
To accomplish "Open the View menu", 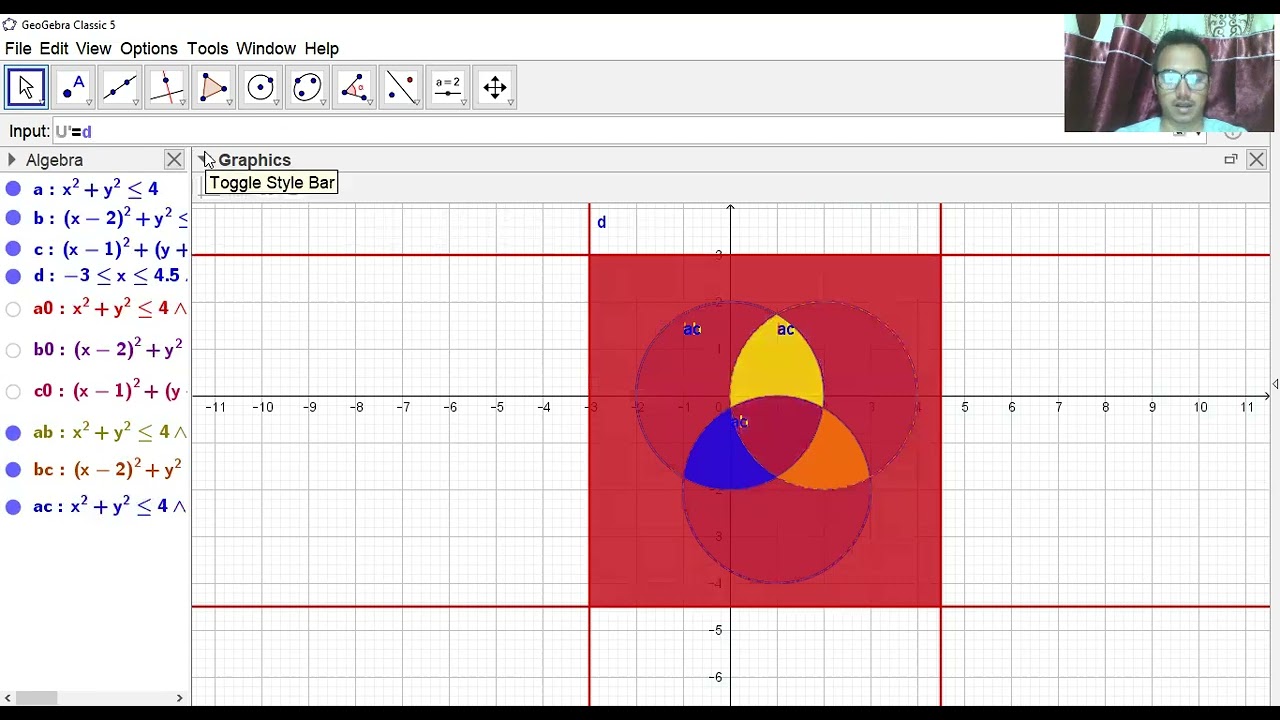I will pyautogui.click(x=93, y=48).
